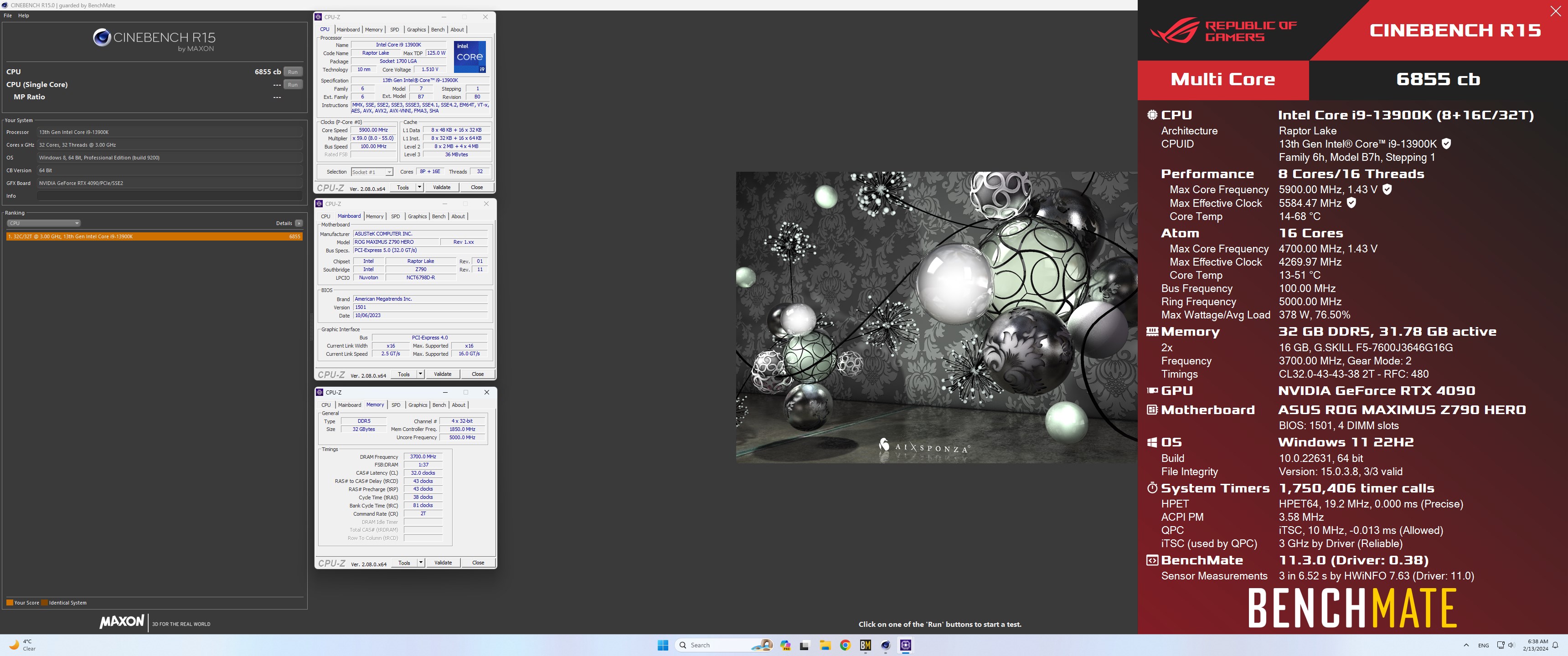
Task: Click the Core Speed value 5900.00 MHz
Action: pos(373,130)
